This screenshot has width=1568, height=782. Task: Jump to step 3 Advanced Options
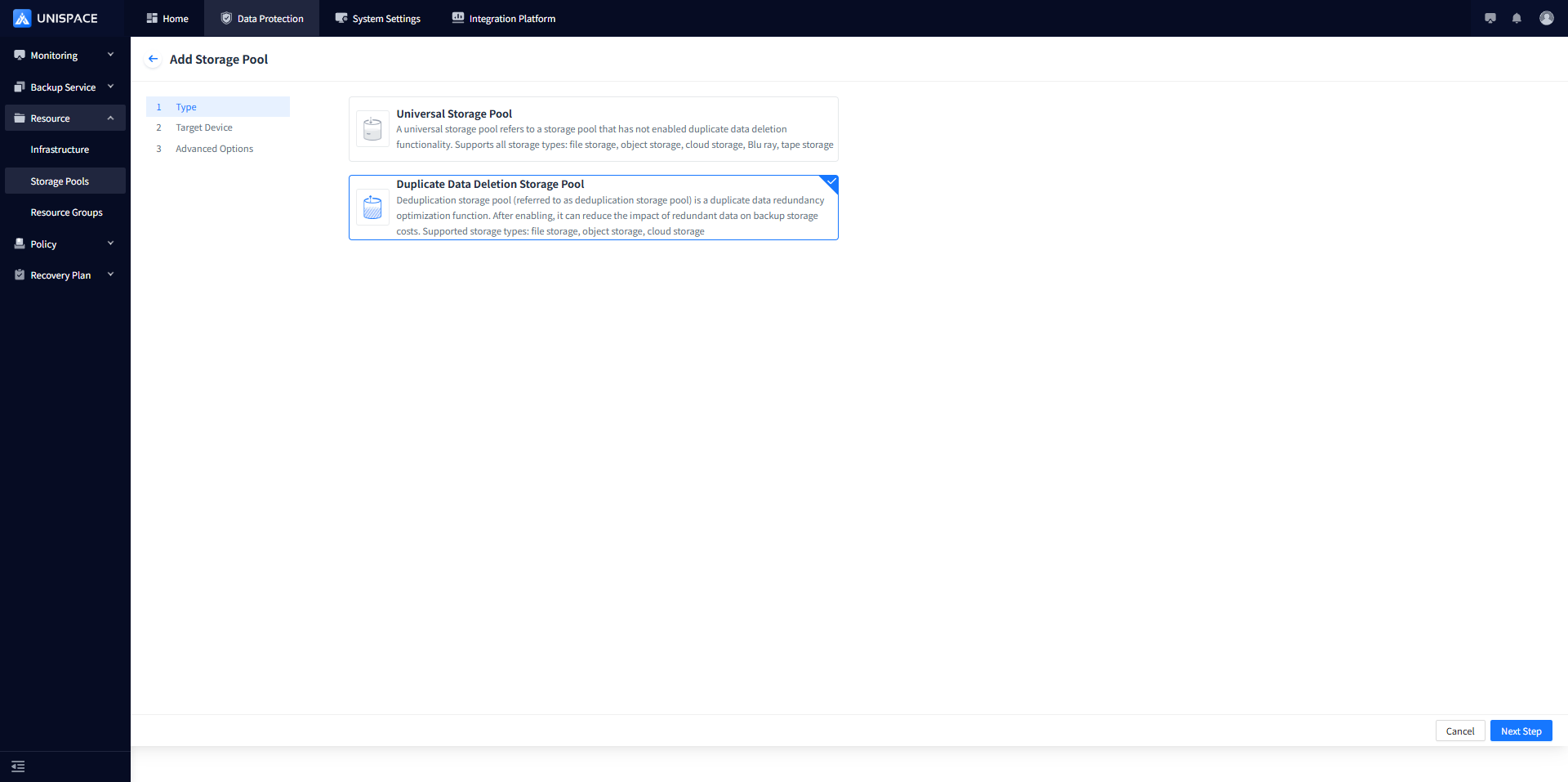[x=218, y=149]
